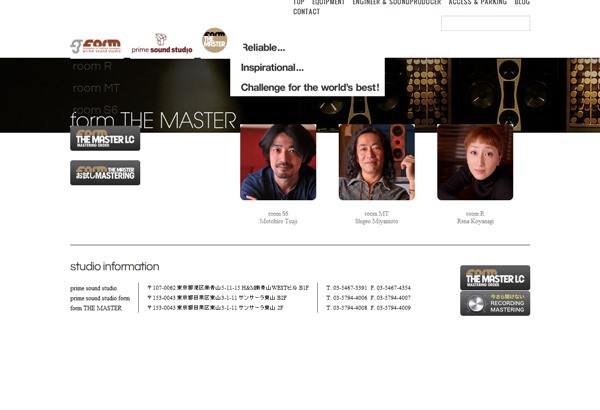Click the Reliable... tagline

pyautogui.click(x=264, y=48)
